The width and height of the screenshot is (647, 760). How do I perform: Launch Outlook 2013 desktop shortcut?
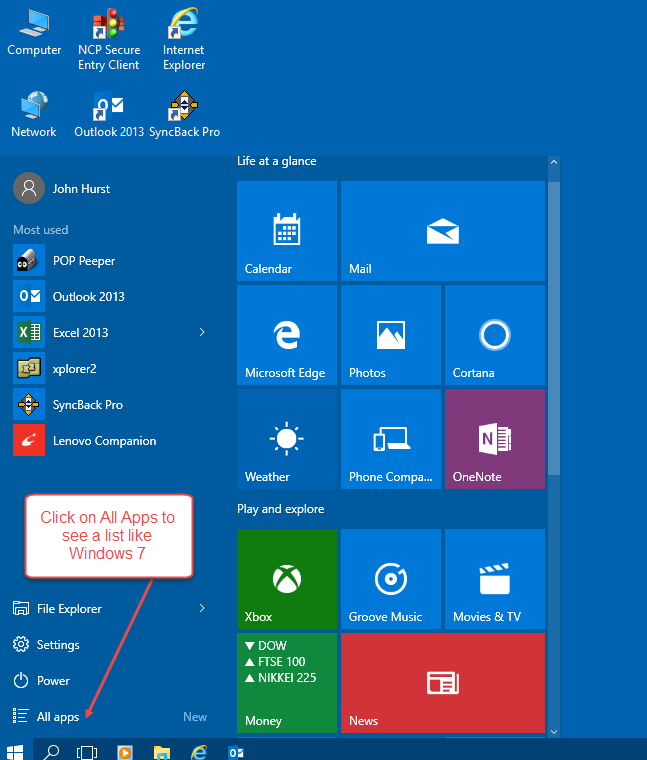109,114
